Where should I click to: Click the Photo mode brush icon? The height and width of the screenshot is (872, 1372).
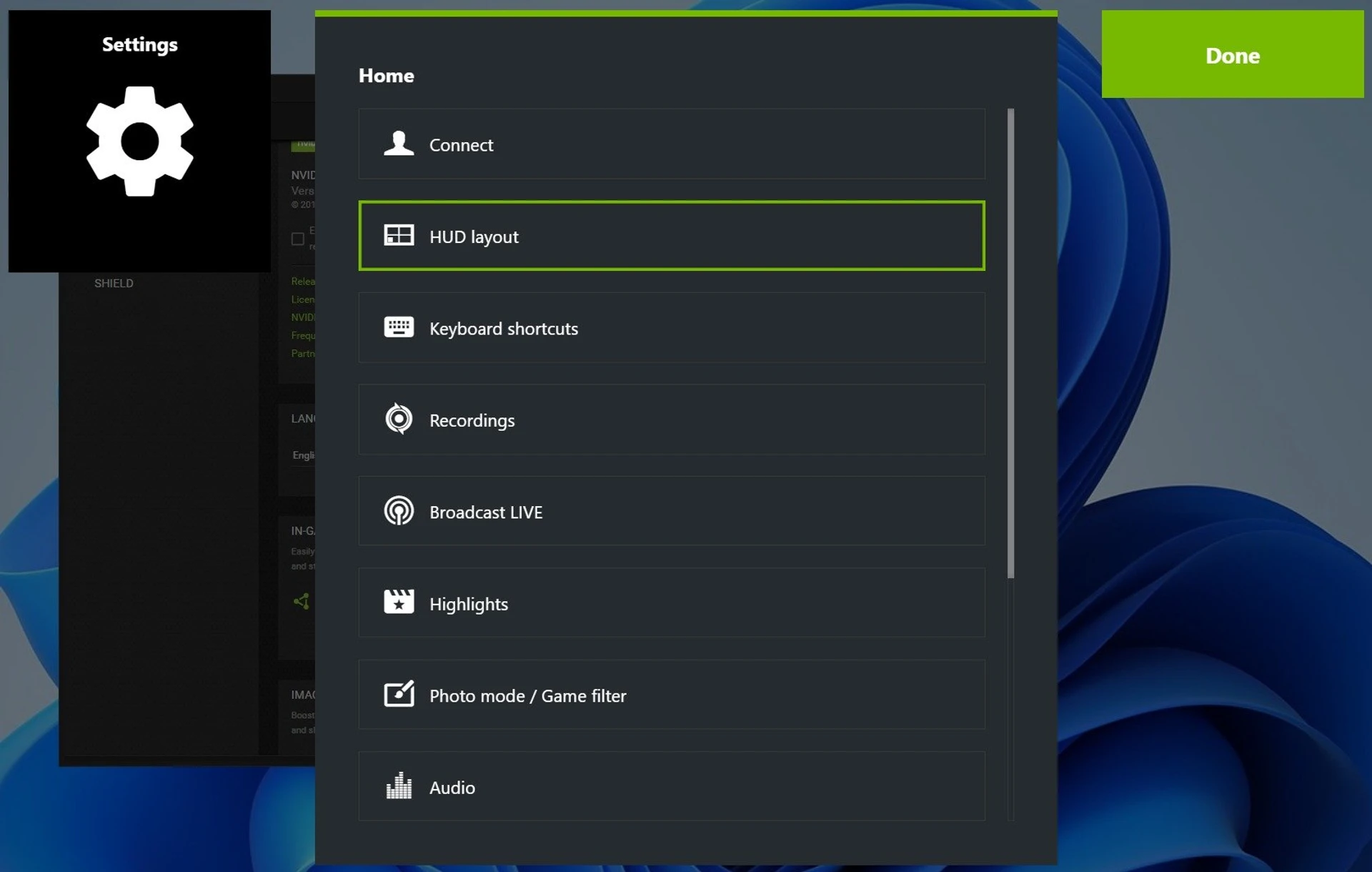point(399,693)
